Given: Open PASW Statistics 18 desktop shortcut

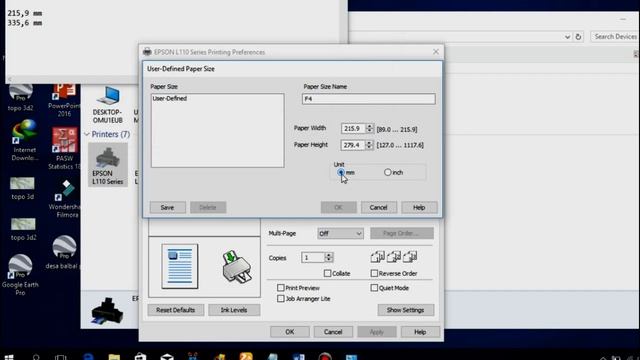Looking at the screenshot, I should click(64, 148).
